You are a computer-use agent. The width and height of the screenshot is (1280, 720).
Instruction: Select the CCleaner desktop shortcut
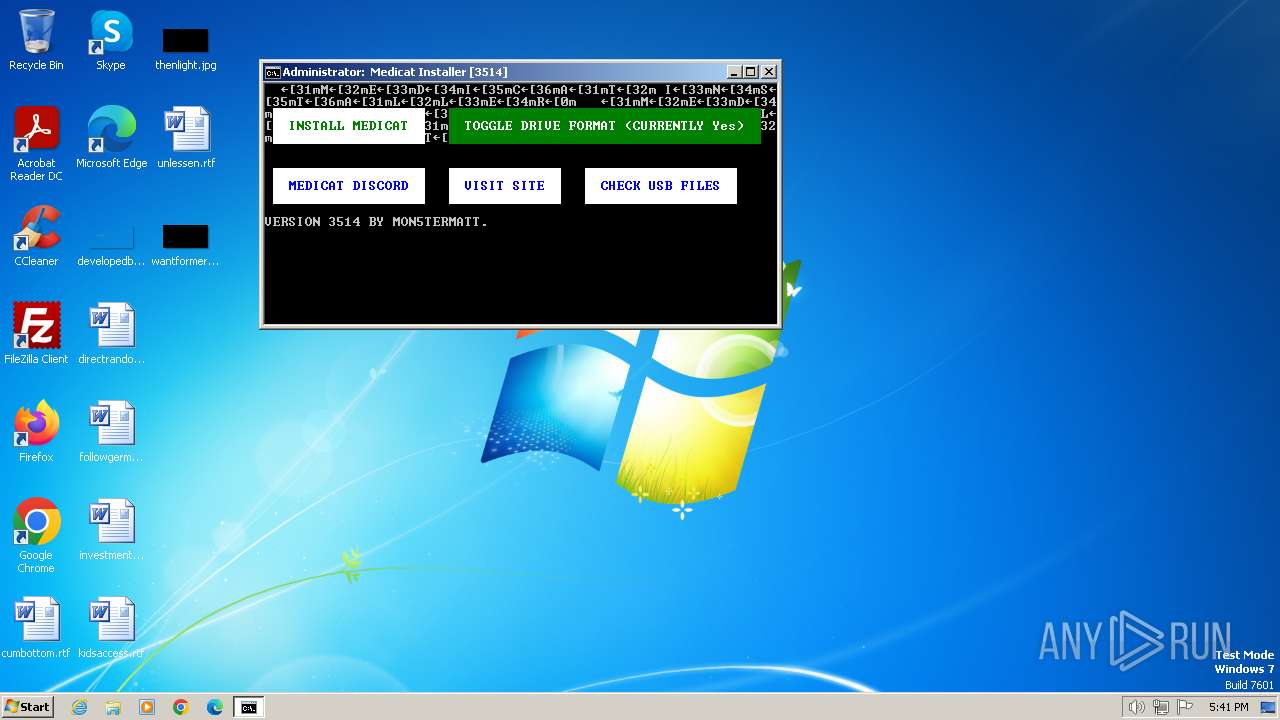36,236
